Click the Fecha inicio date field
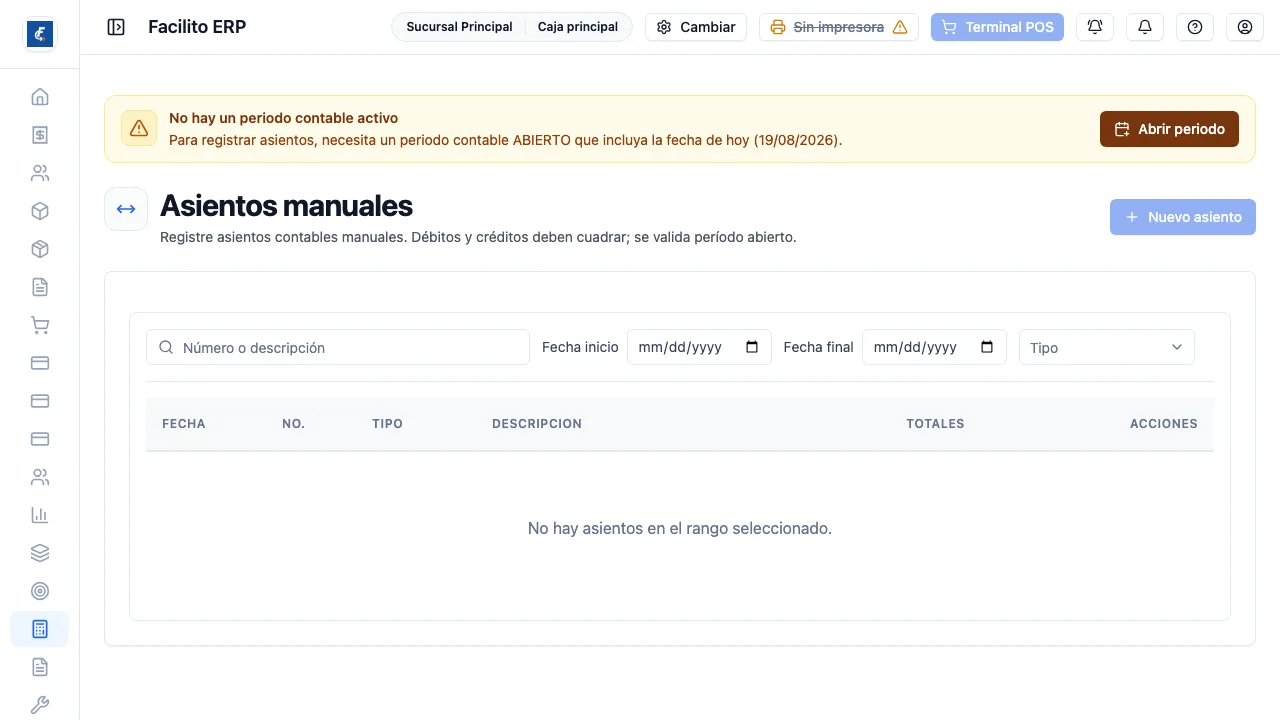 click(x=699, y=347)
